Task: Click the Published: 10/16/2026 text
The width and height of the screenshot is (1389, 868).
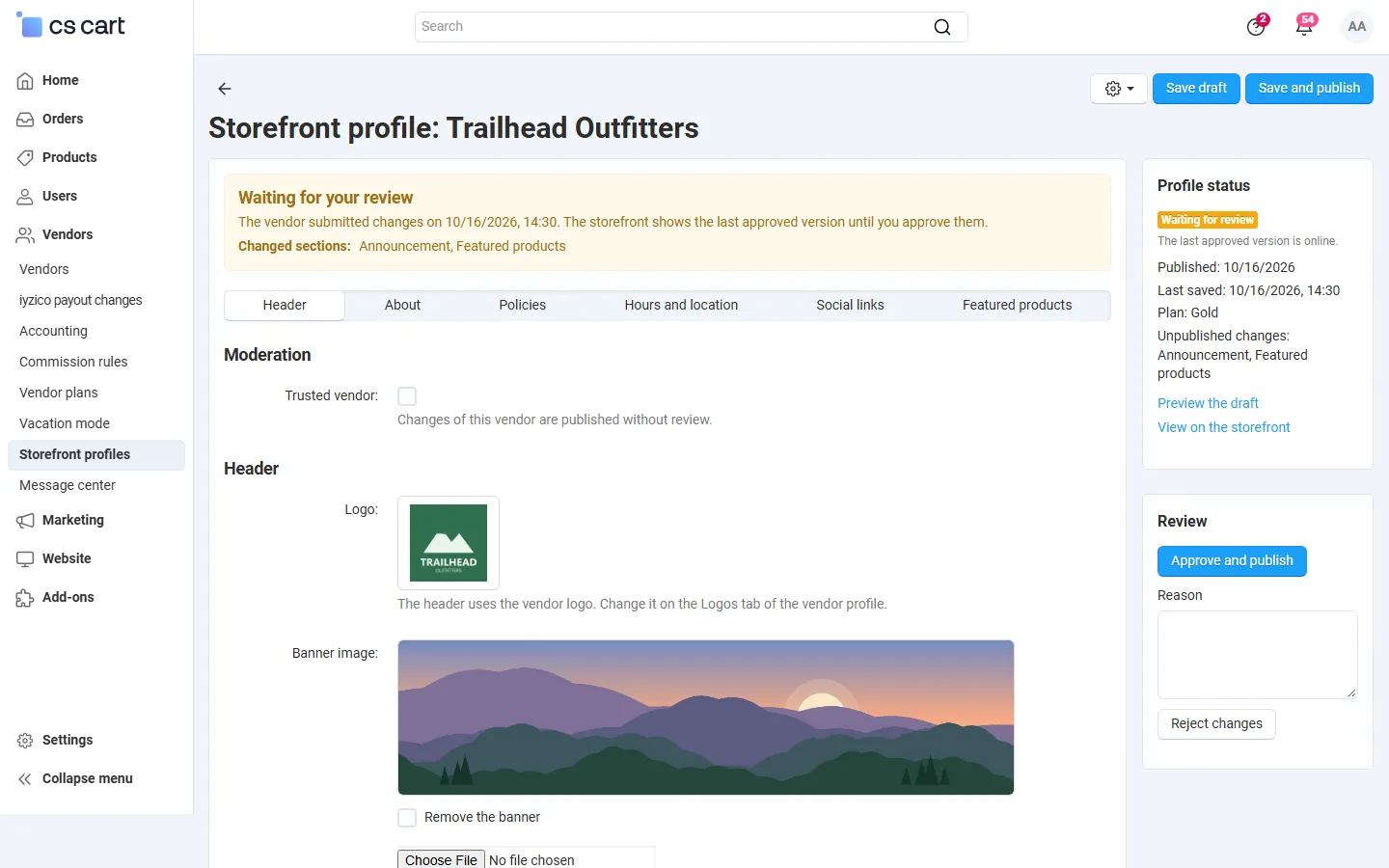Action: pos(1226,267)
